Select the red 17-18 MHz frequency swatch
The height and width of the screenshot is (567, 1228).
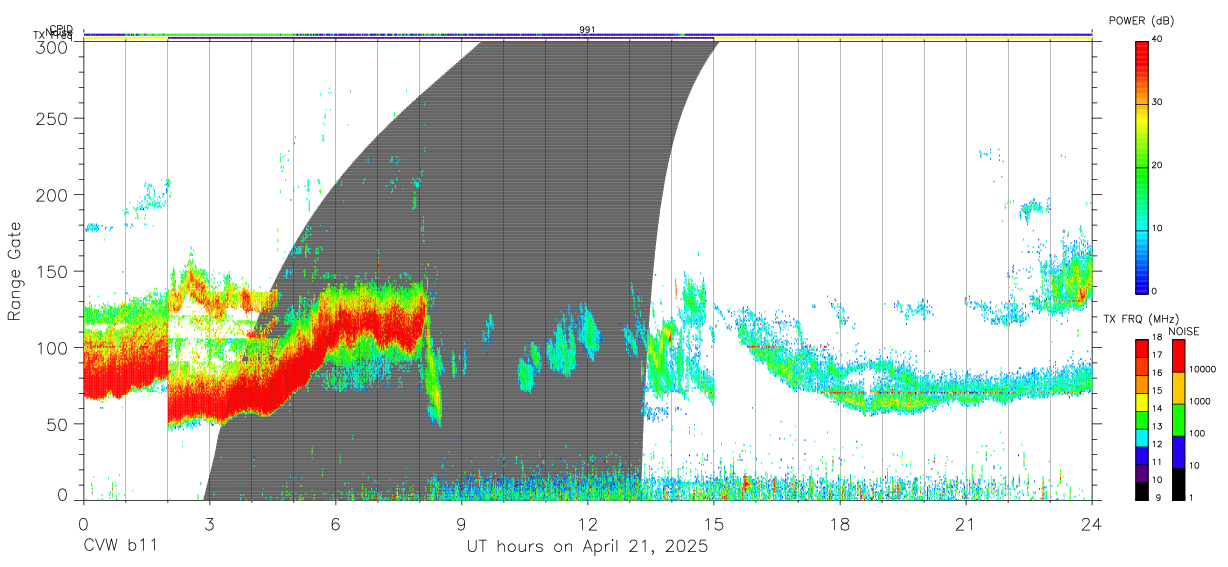(x=1142, y=348)
